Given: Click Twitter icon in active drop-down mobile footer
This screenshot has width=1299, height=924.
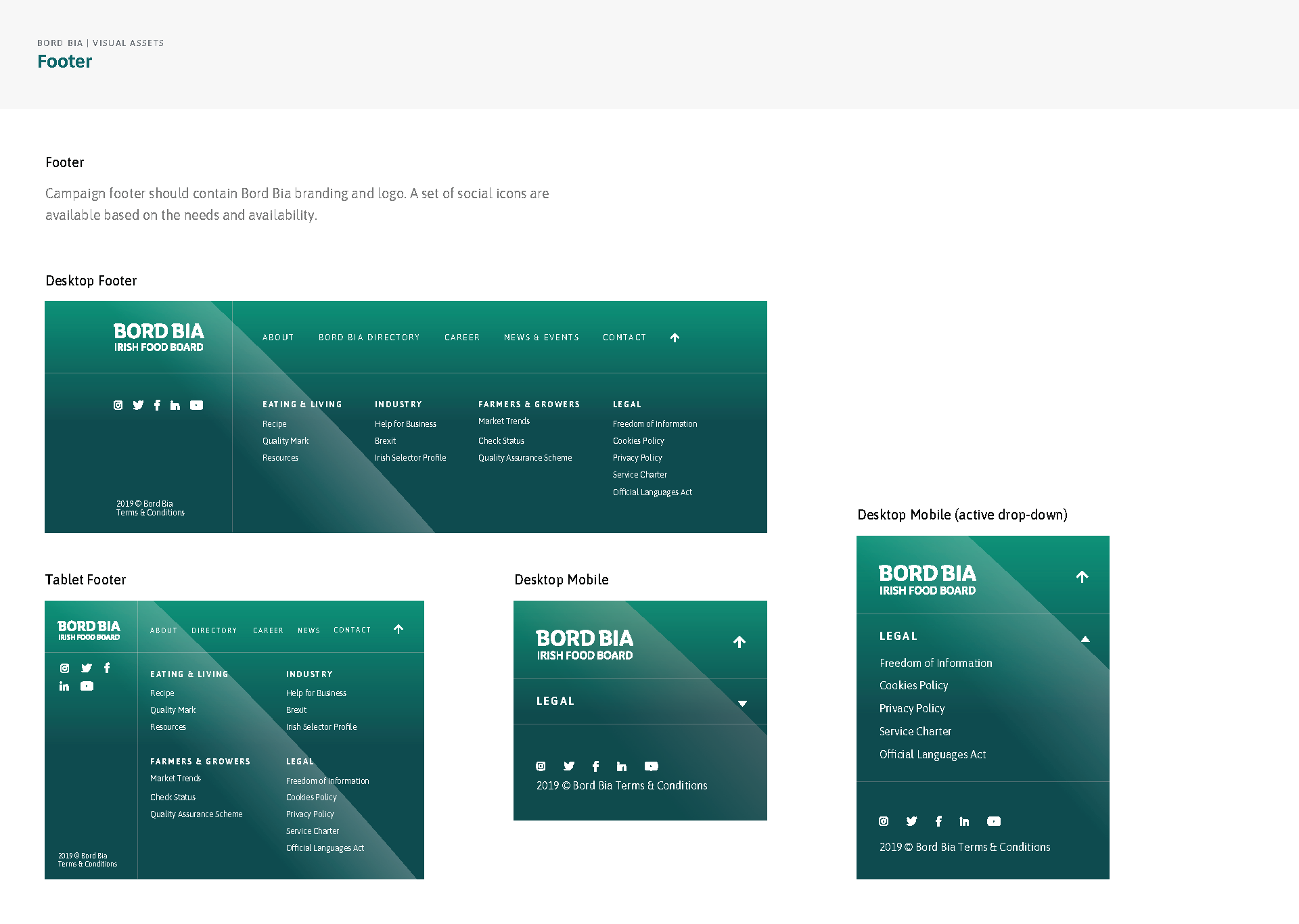Looking at the screenshot, I should click(x=911, y=821).
